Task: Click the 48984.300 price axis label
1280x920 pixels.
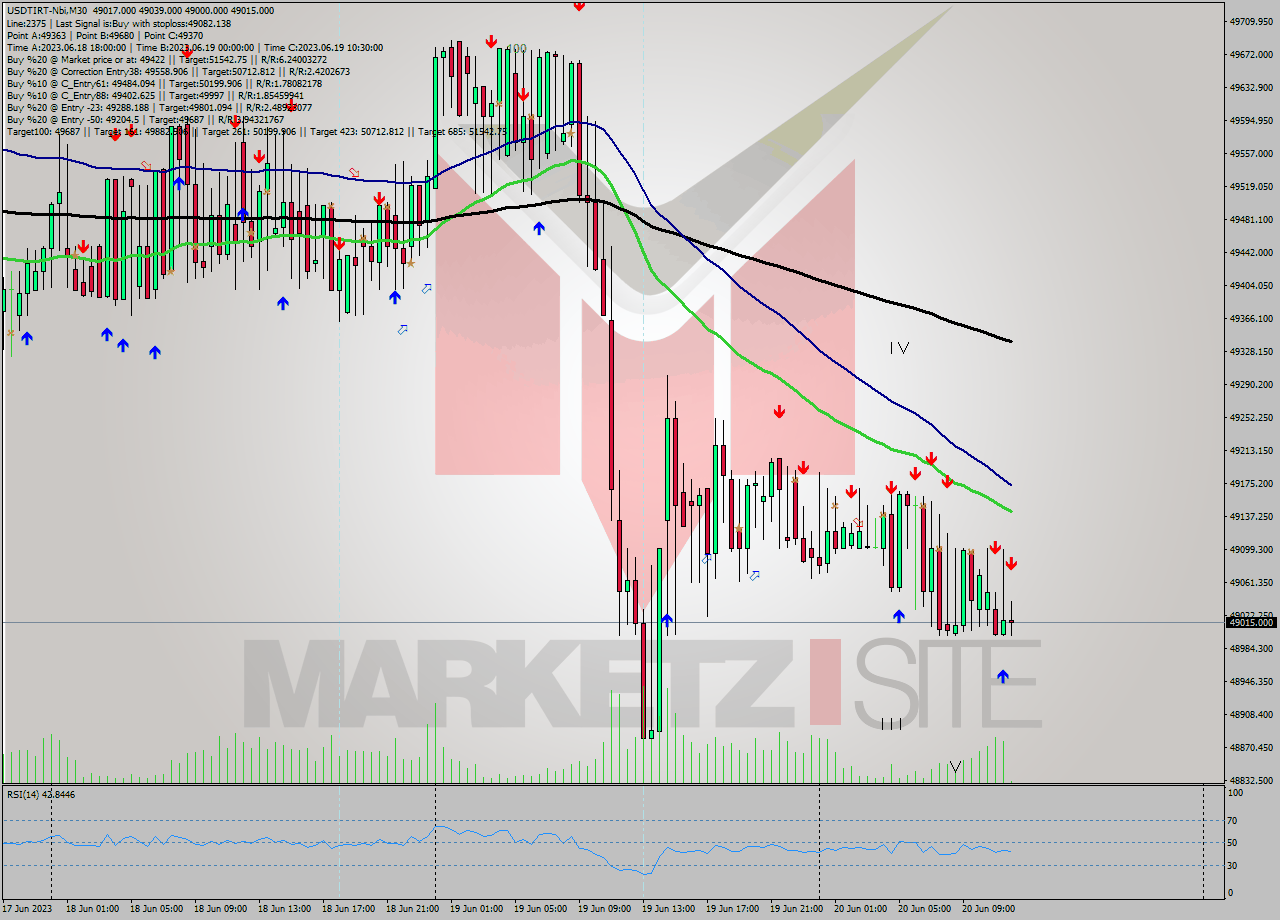Action: [x=1251, y=648]
